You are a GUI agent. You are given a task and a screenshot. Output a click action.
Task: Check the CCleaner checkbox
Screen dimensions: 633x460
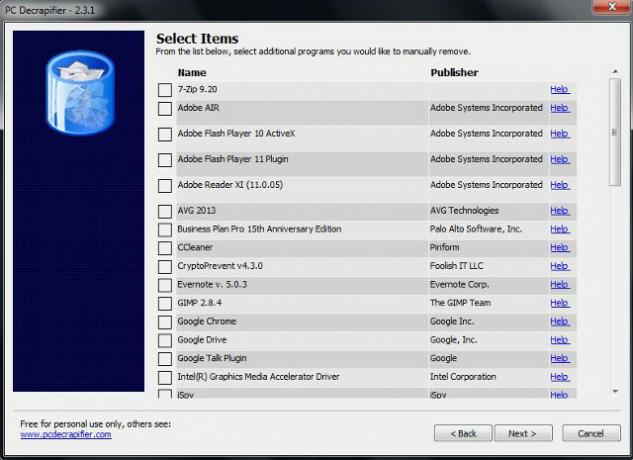tap(165, 248)
